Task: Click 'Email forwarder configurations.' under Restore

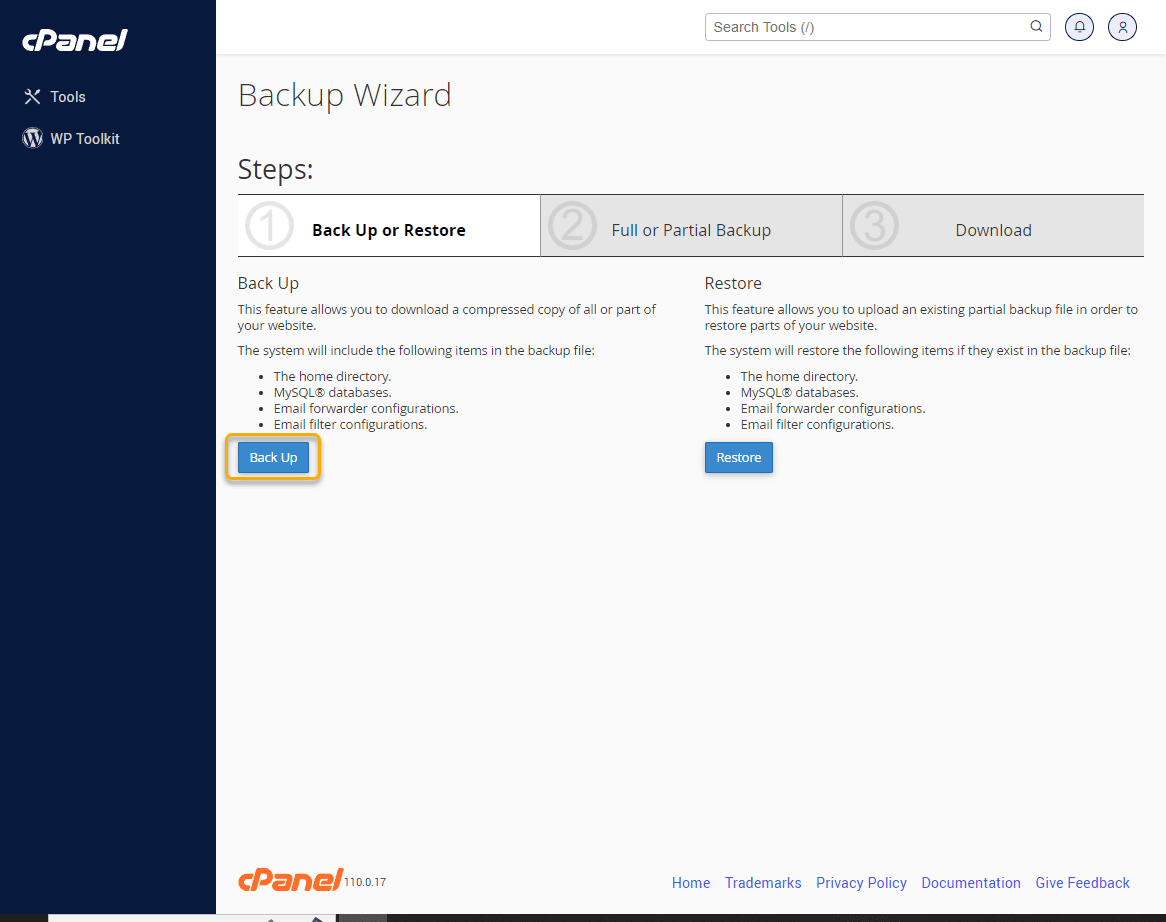Action: click(x=833, y=408)
